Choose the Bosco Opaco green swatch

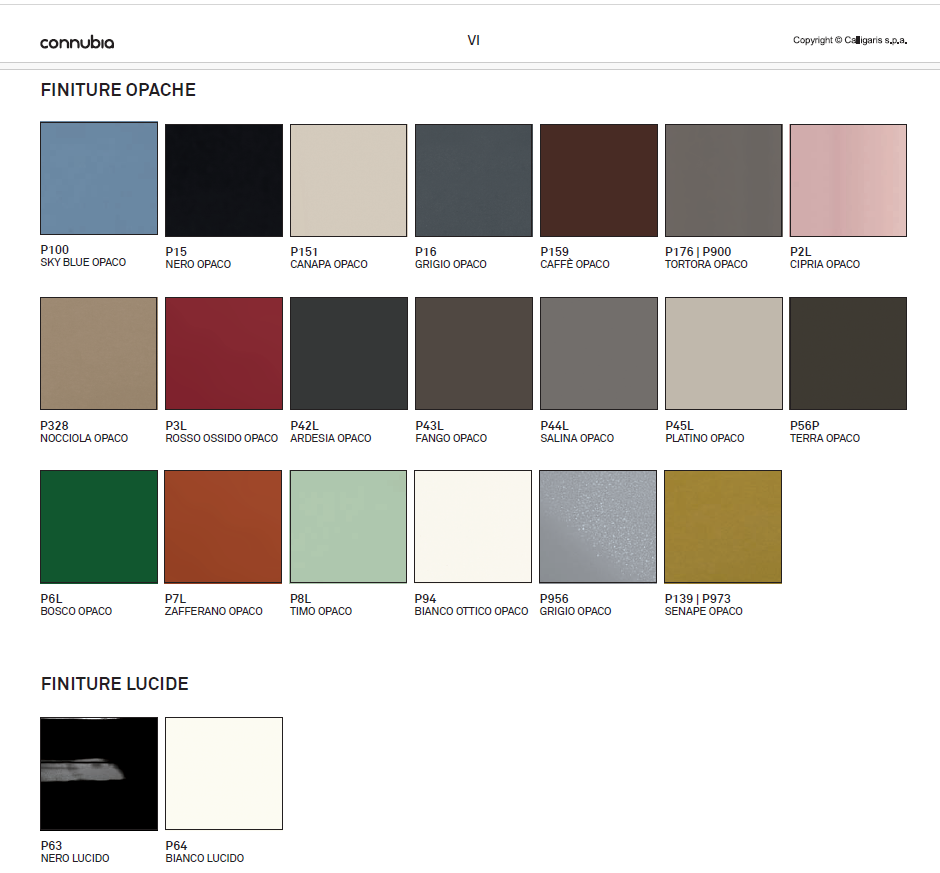click(99, 526)
